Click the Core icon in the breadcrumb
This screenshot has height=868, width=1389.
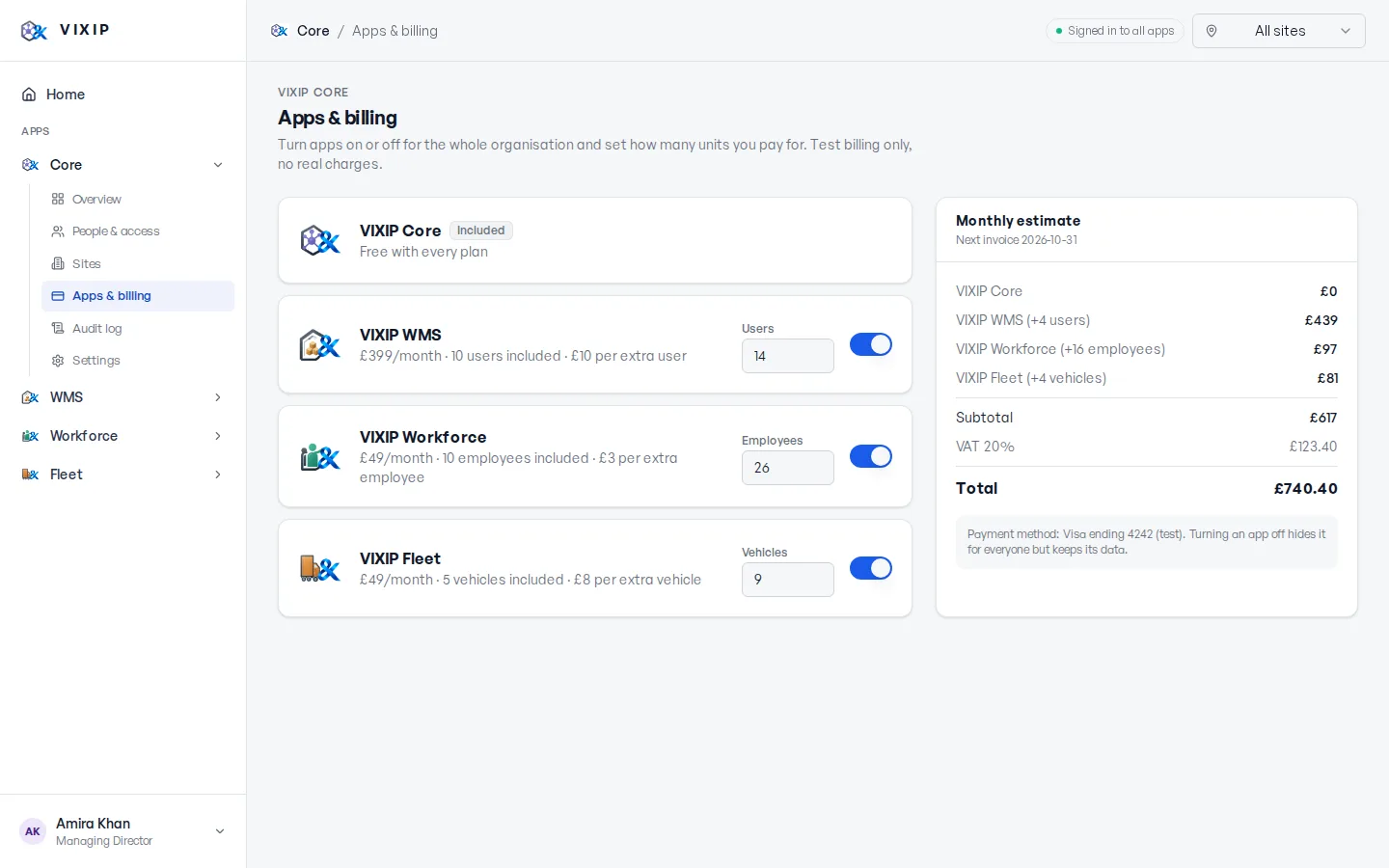[x=280, y=31]
